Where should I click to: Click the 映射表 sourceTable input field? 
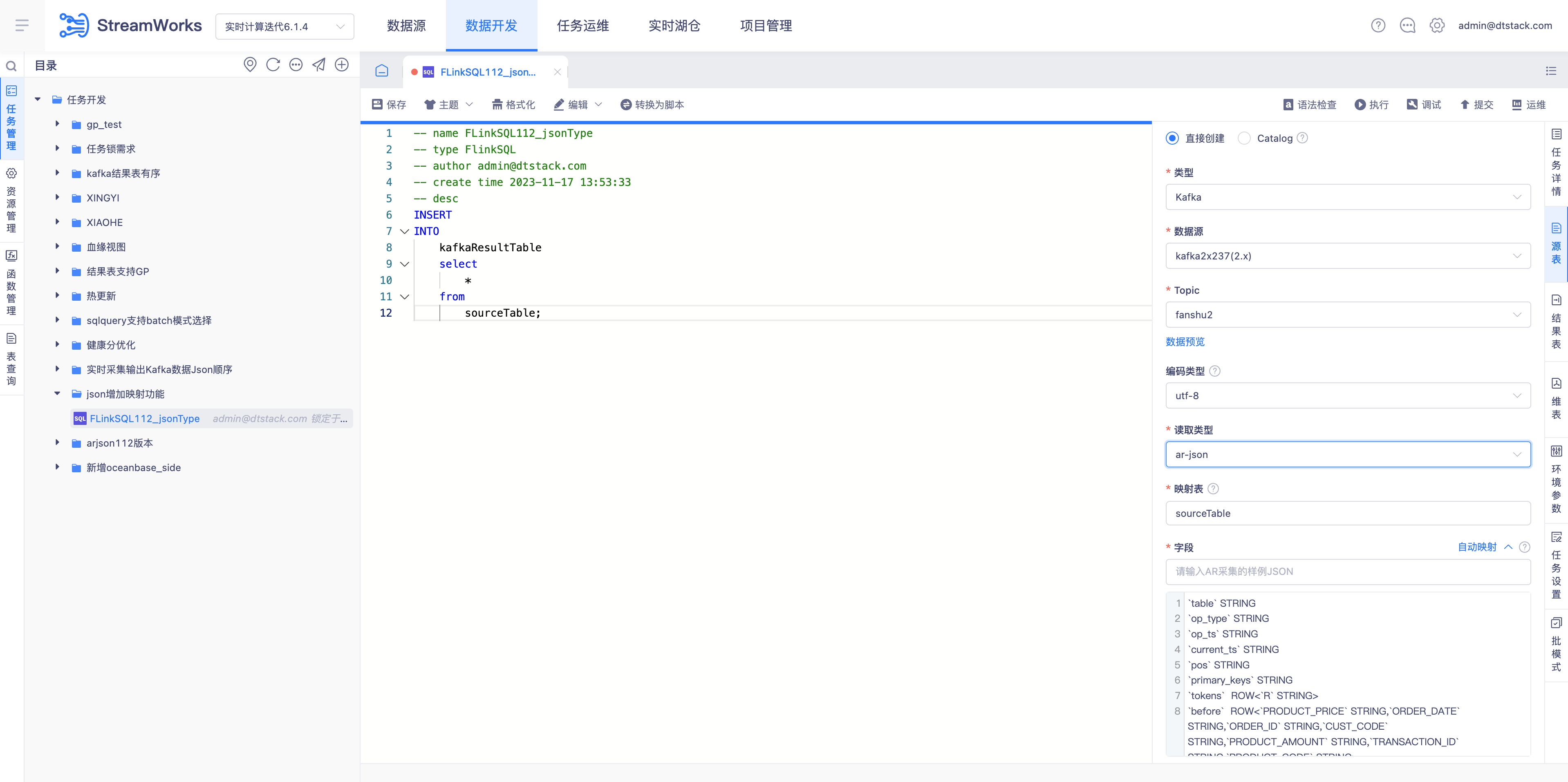1348,513
